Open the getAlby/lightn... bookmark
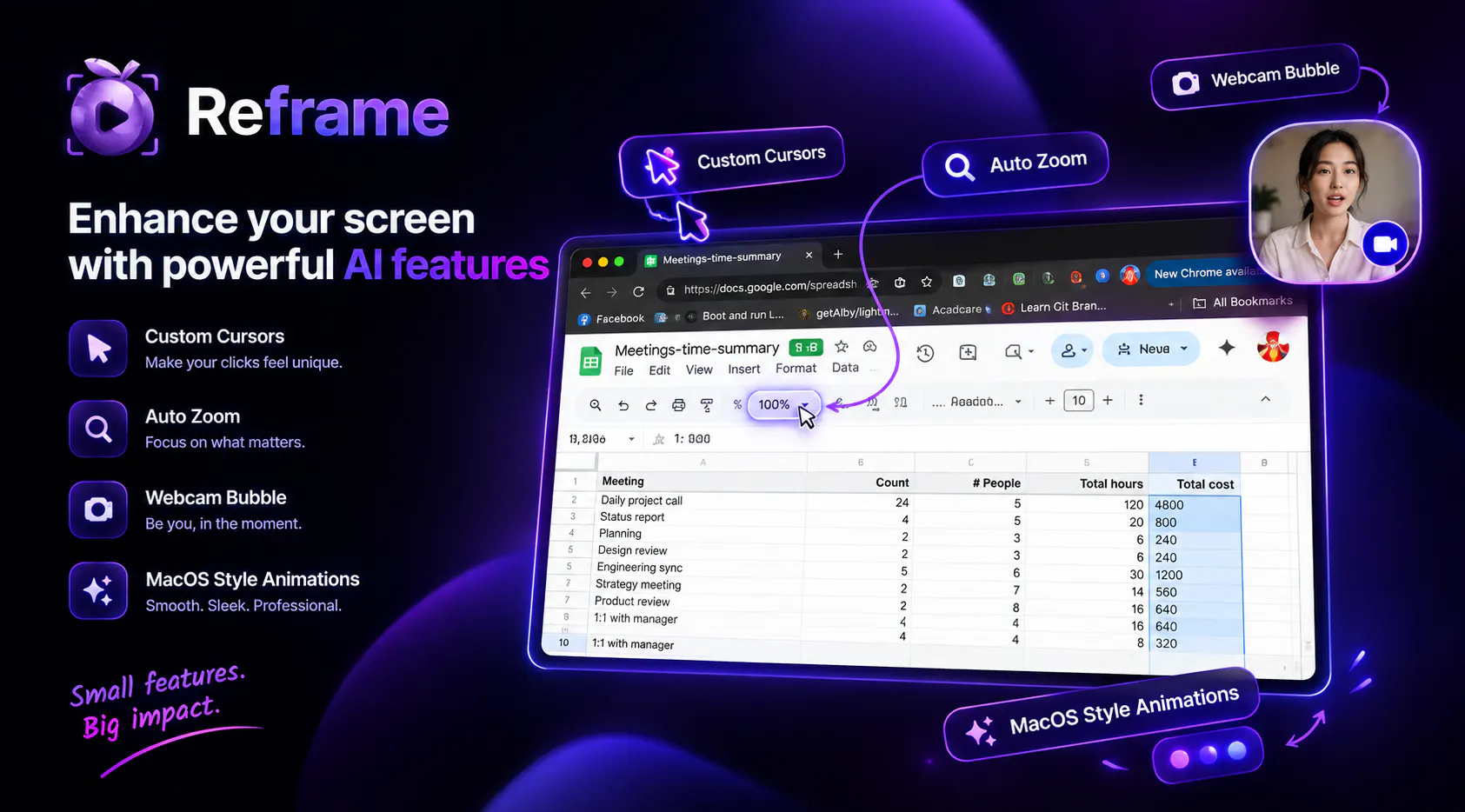The image size is (1465, 812). [x=849, y=312]
